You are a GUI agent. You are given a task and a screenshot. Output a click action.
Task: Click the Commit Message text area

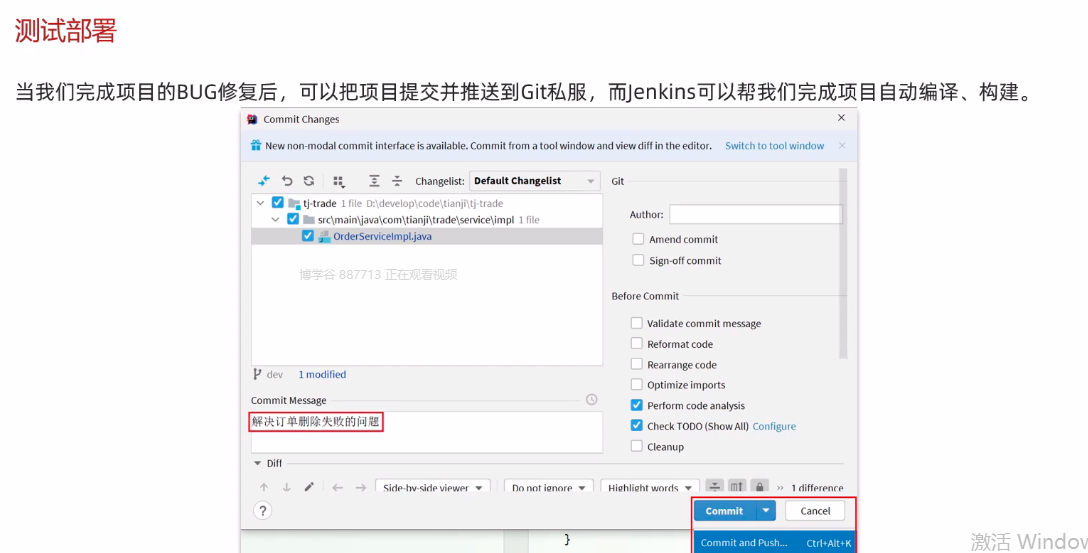(x=427, y=432)
